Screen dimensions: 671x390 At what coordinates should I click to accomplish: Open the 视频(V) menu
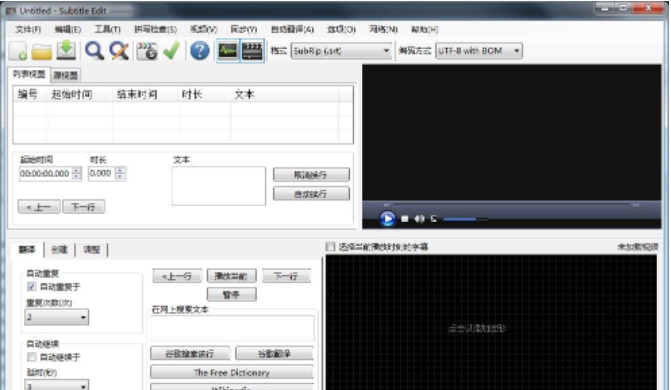pyautogui.click(x=204, y=29)
